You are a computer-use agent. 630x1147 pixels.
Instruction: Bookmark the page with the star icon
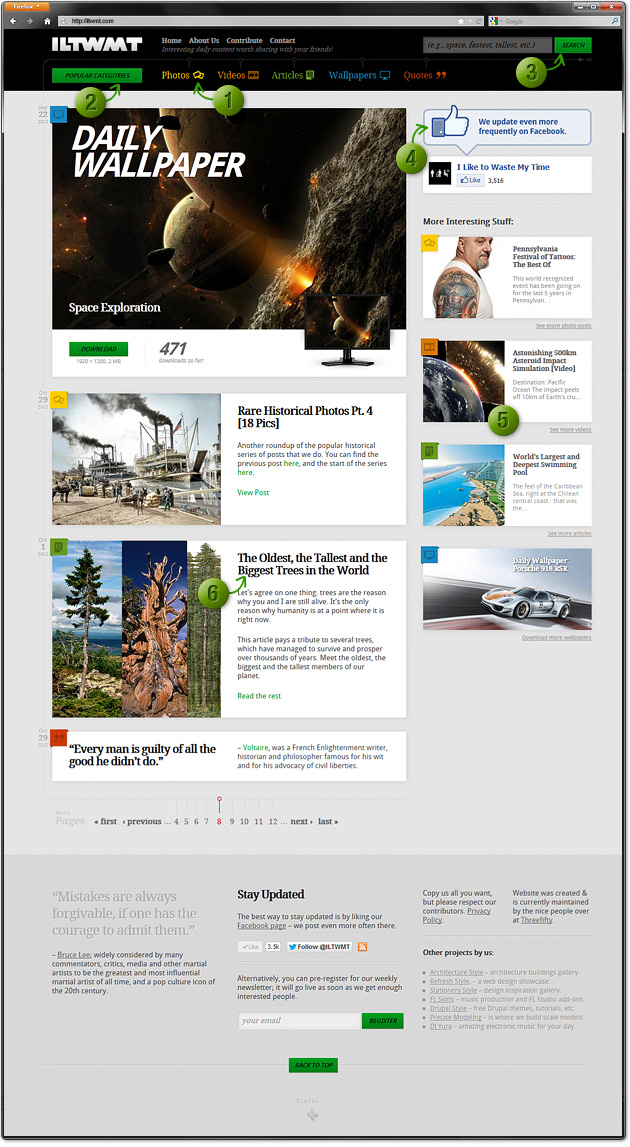coord(460,21)
